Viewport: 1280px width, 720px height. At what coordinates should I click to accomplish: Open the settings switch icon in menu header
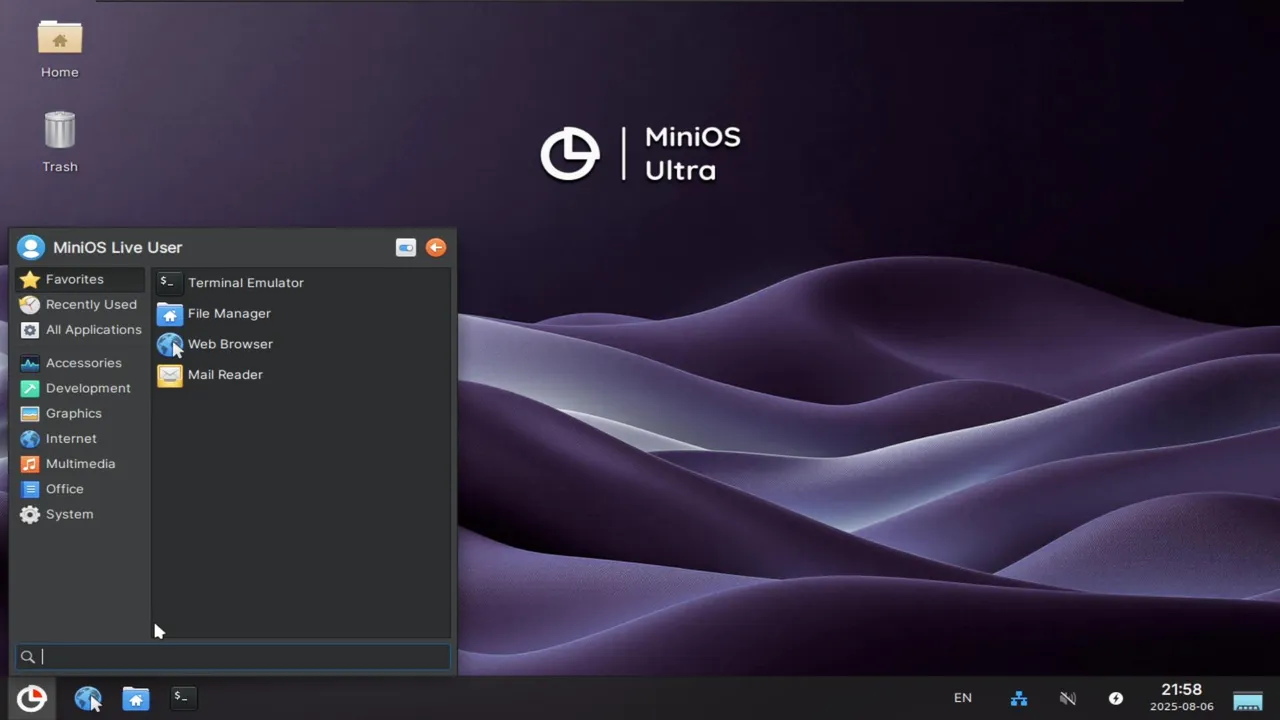pos(406,248)
